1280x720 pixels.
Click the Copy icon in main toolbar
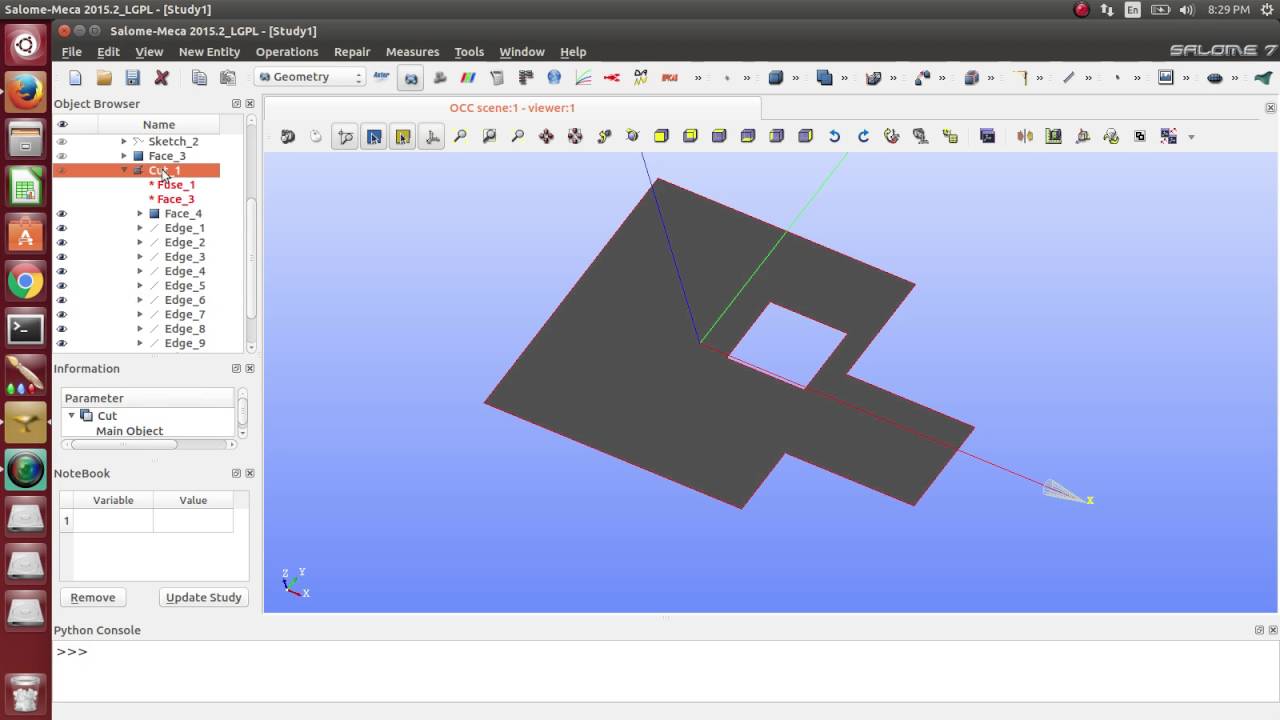[x=199, y=77]
